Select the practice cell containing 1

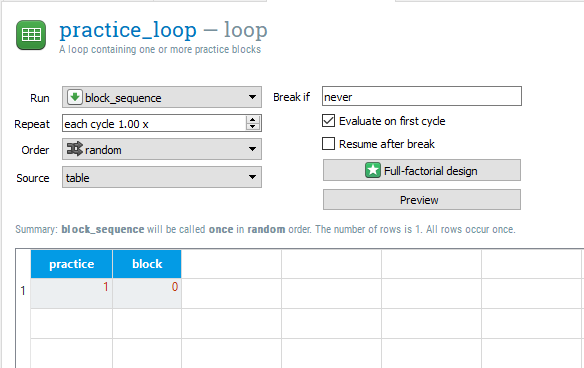72,294
